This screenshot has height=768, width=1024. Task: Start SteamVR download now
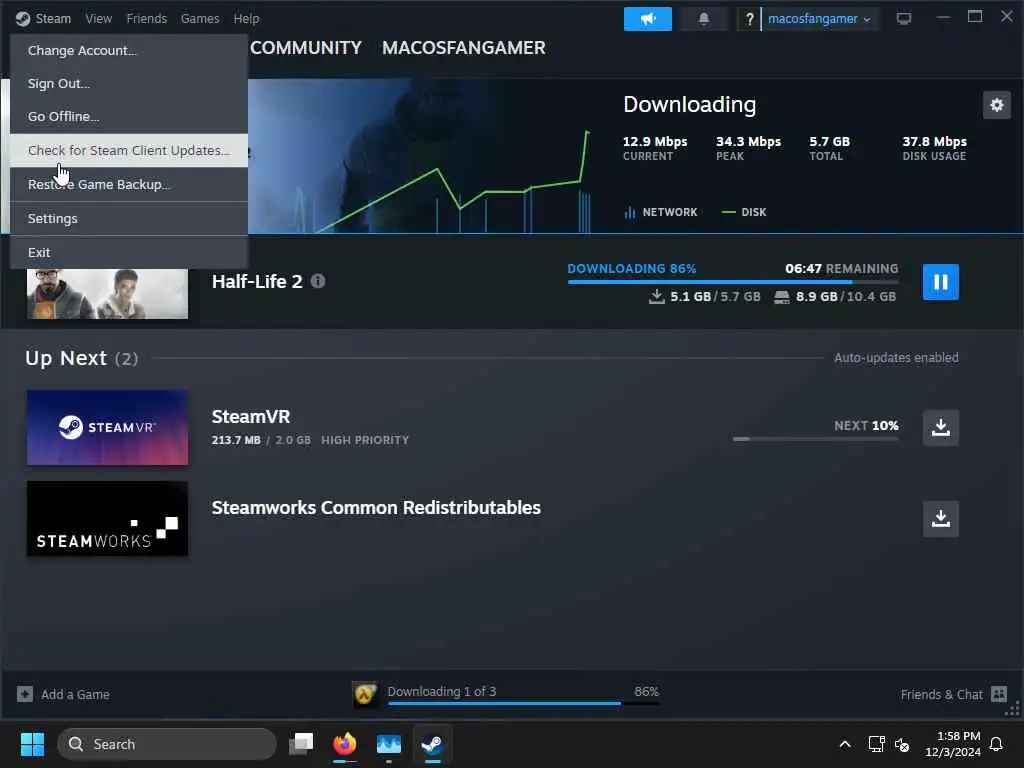tap(940, 428)
